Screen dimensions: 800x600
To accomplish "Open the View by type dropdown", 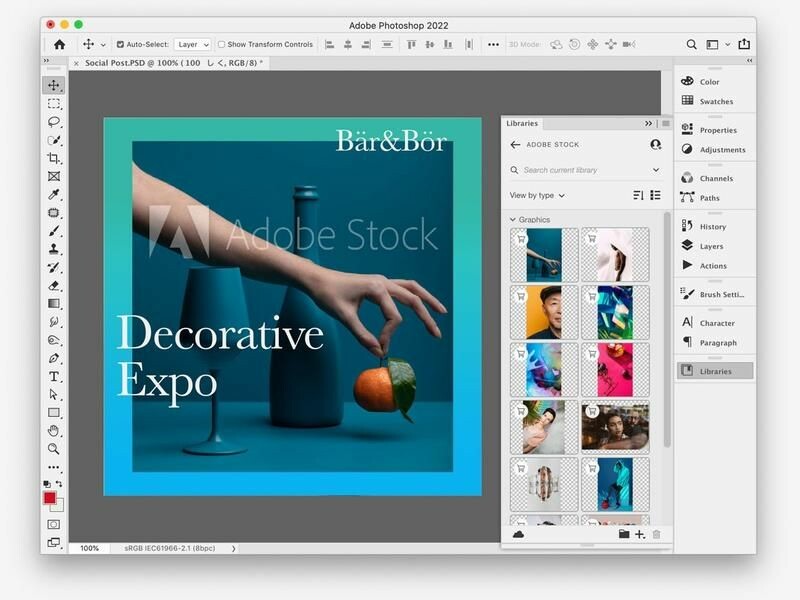I will coord(537,196).
